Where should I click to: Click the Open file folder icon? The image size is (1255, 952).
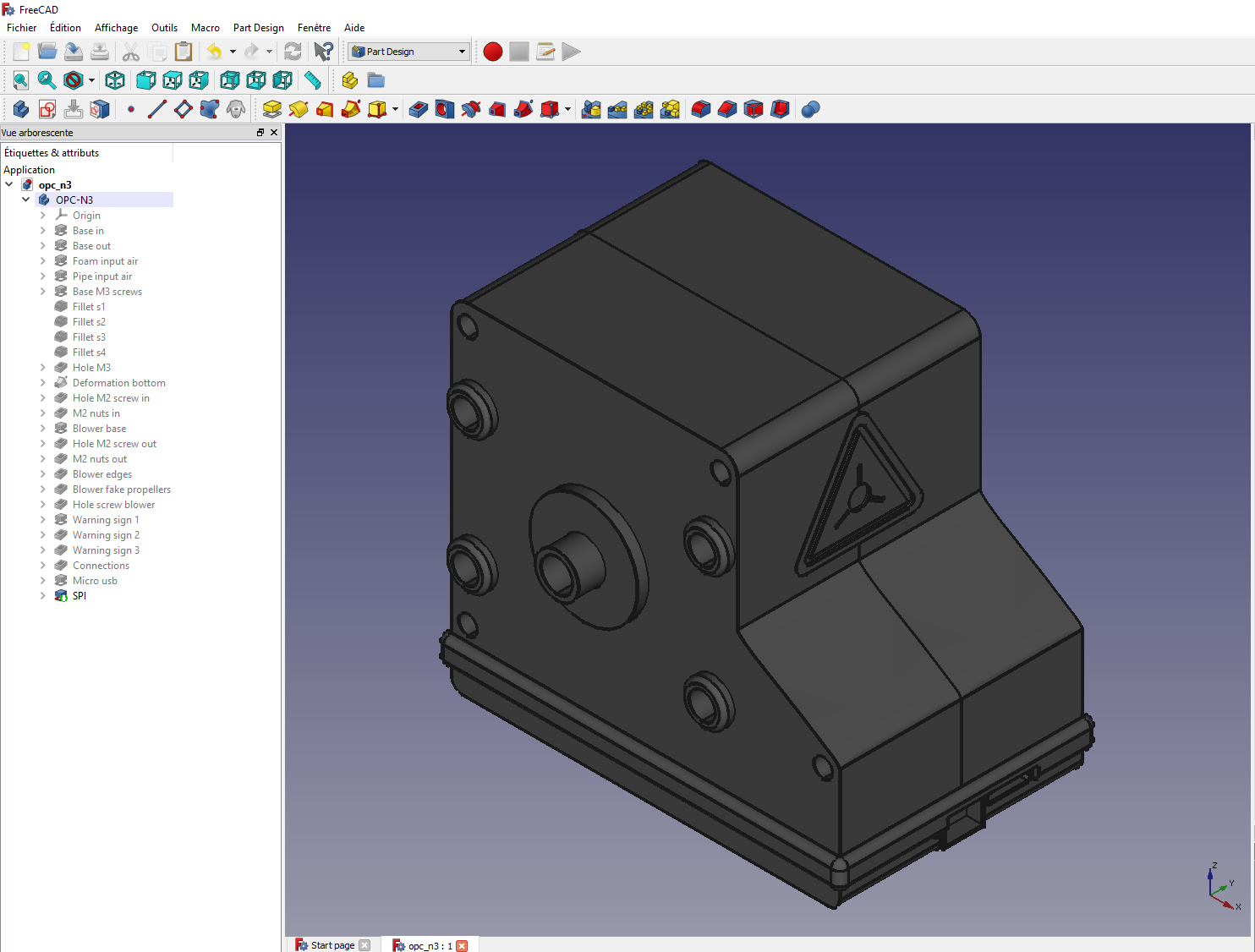point(47,52)
